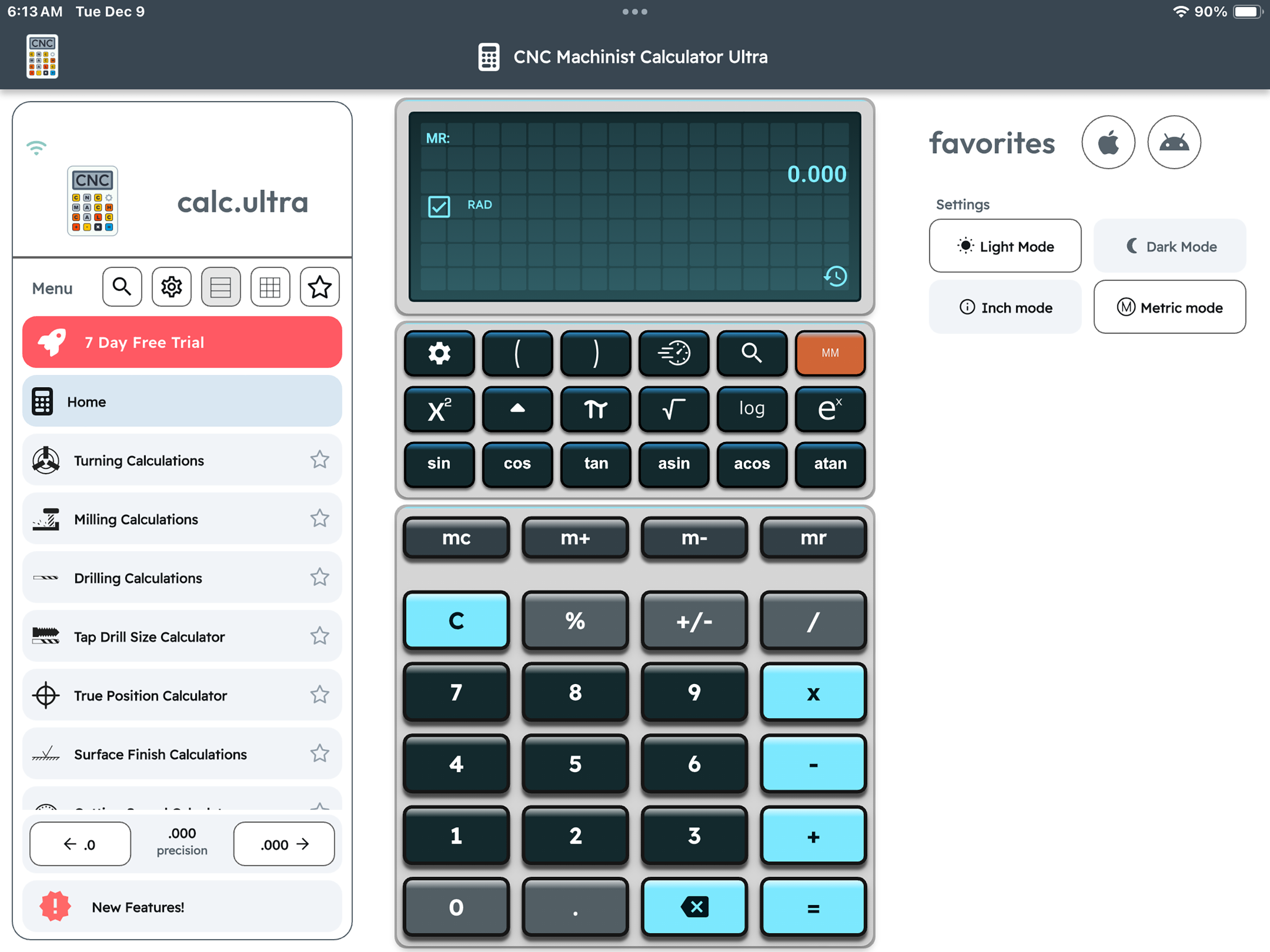1270x952 pixels.
Task: Favorite Tap Drill Size Calculator star
Action: click(320, 636)
